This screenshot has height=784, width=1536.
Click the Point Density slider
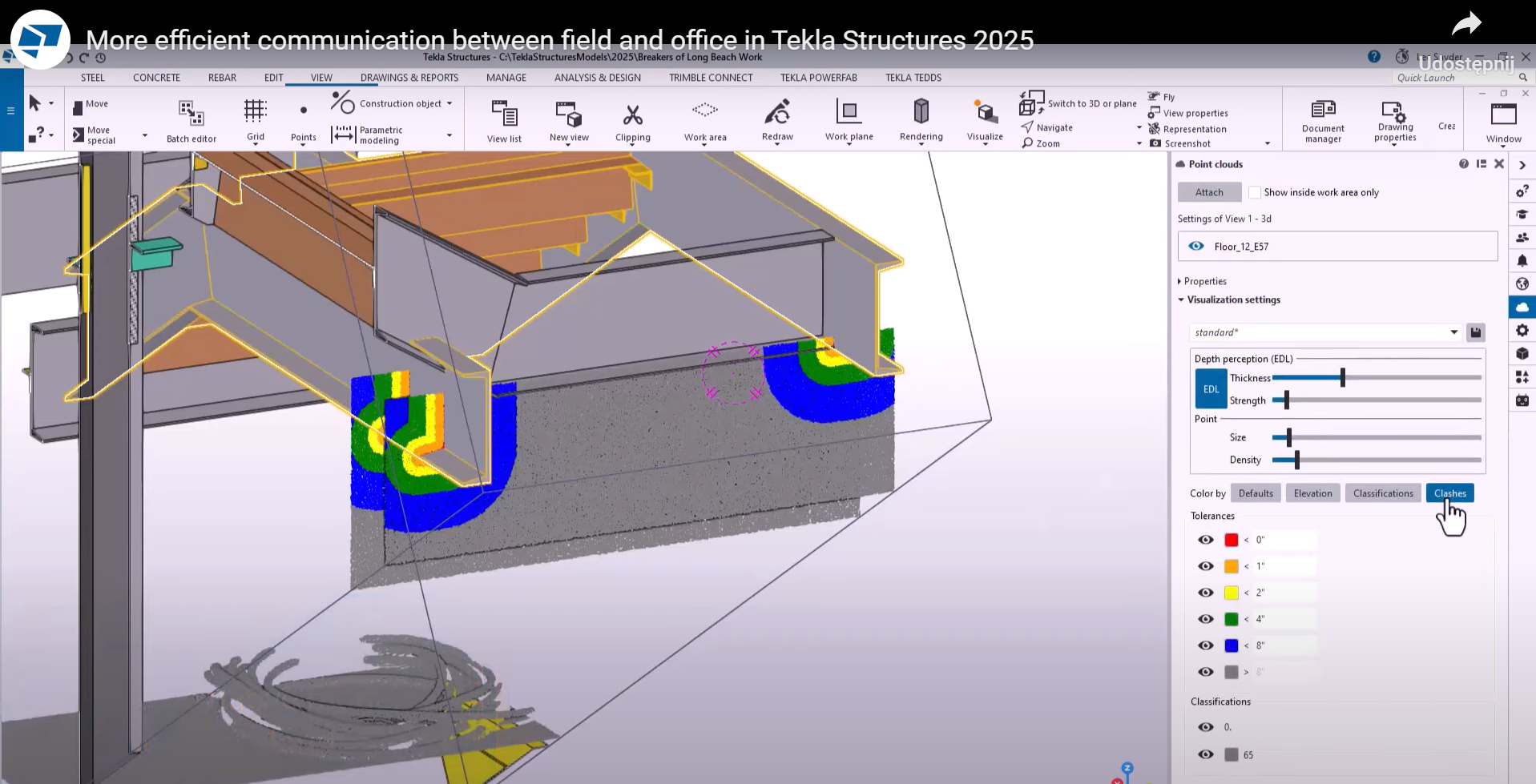click(1377, 460)
